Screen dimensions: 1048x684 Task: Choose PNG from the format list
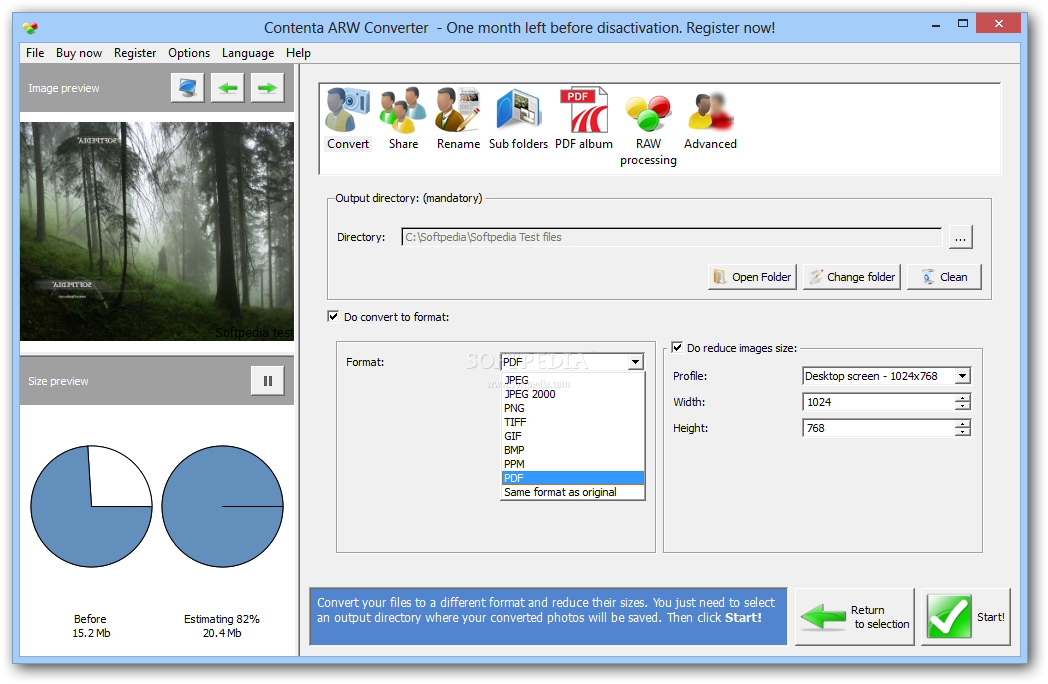573,408
